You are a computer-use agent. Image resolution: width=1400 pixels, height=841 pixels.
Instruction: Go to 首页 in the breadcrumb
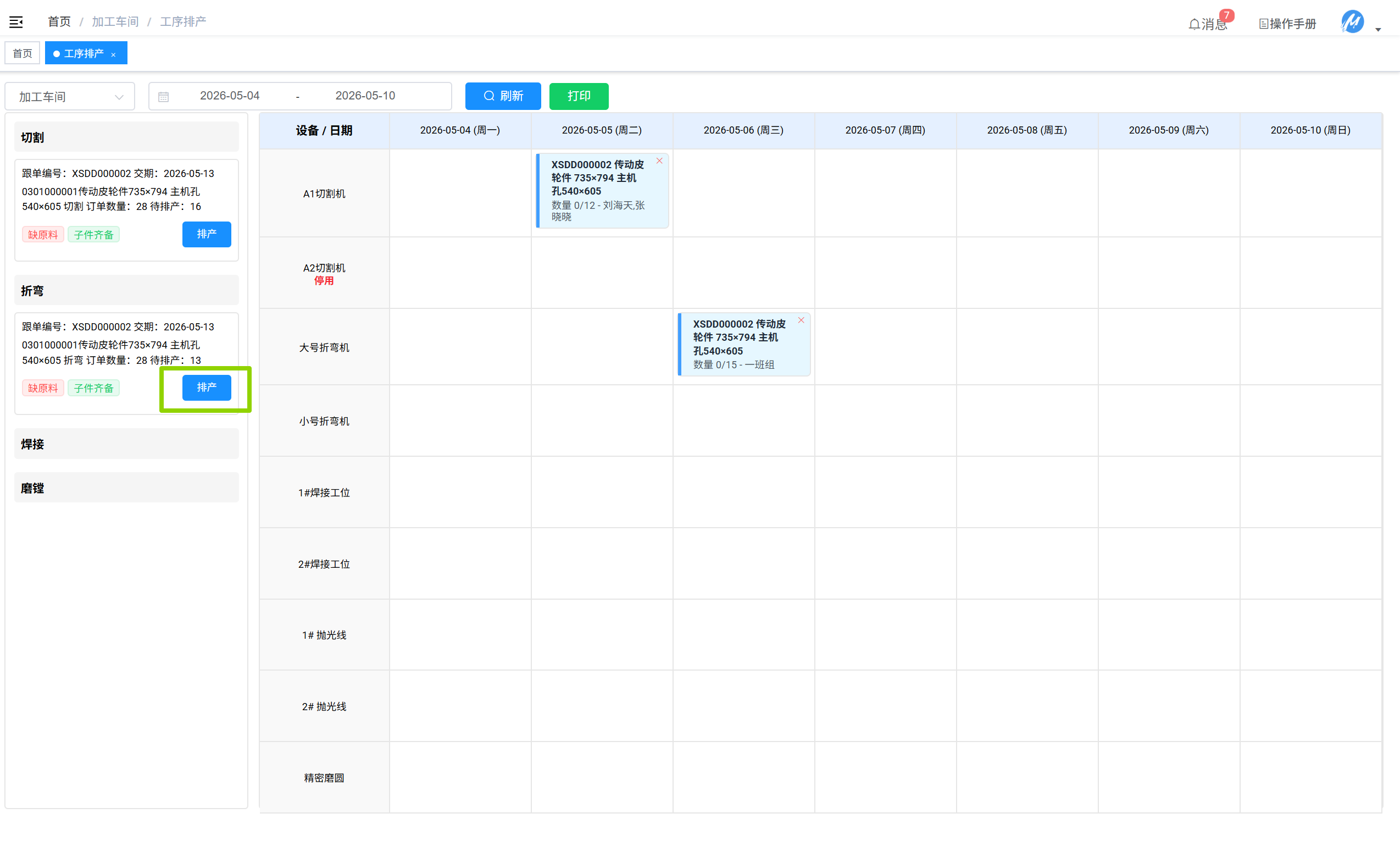59,21
